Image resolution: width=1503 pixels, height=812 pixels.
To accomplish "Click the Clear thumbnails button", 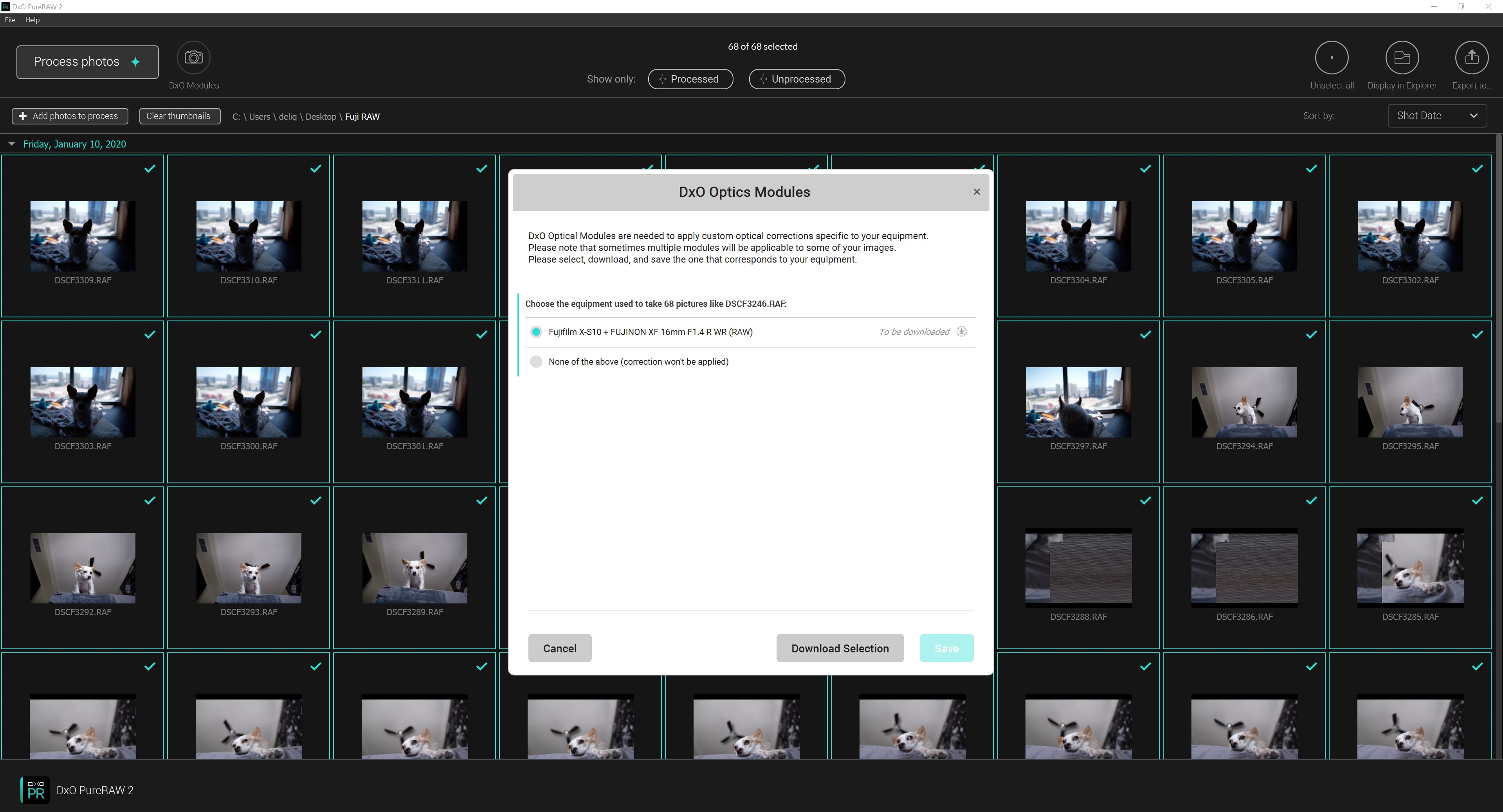I will [x=179, y=116].
